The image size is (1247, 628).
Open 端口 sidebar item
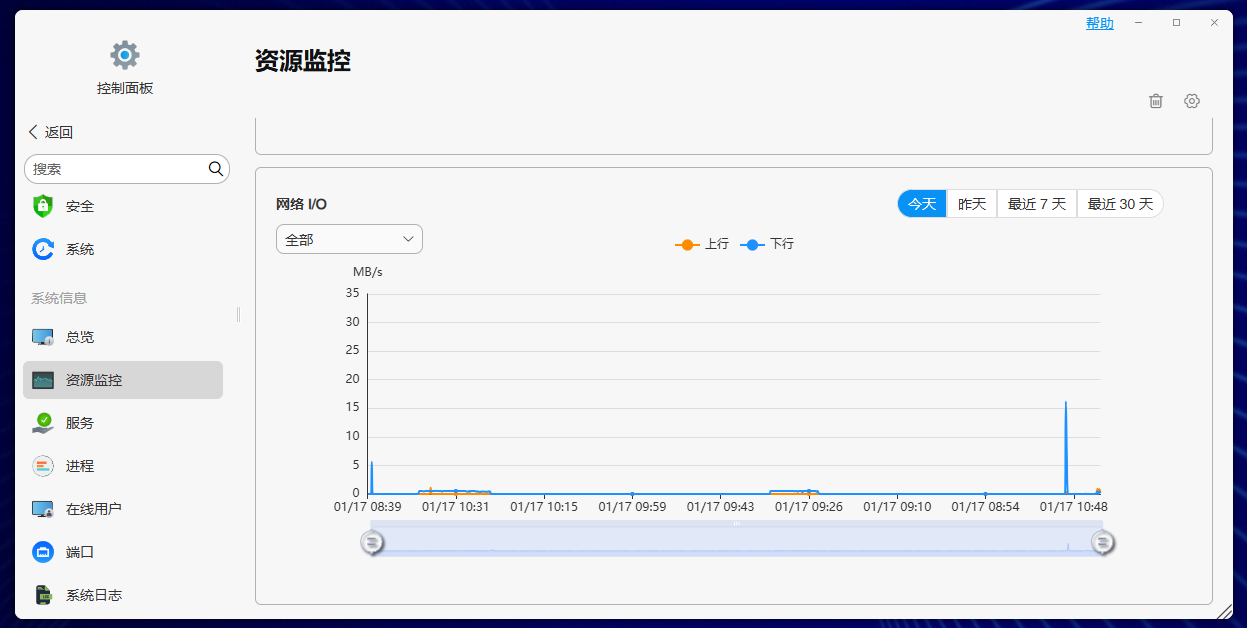(x=80, y=552)
